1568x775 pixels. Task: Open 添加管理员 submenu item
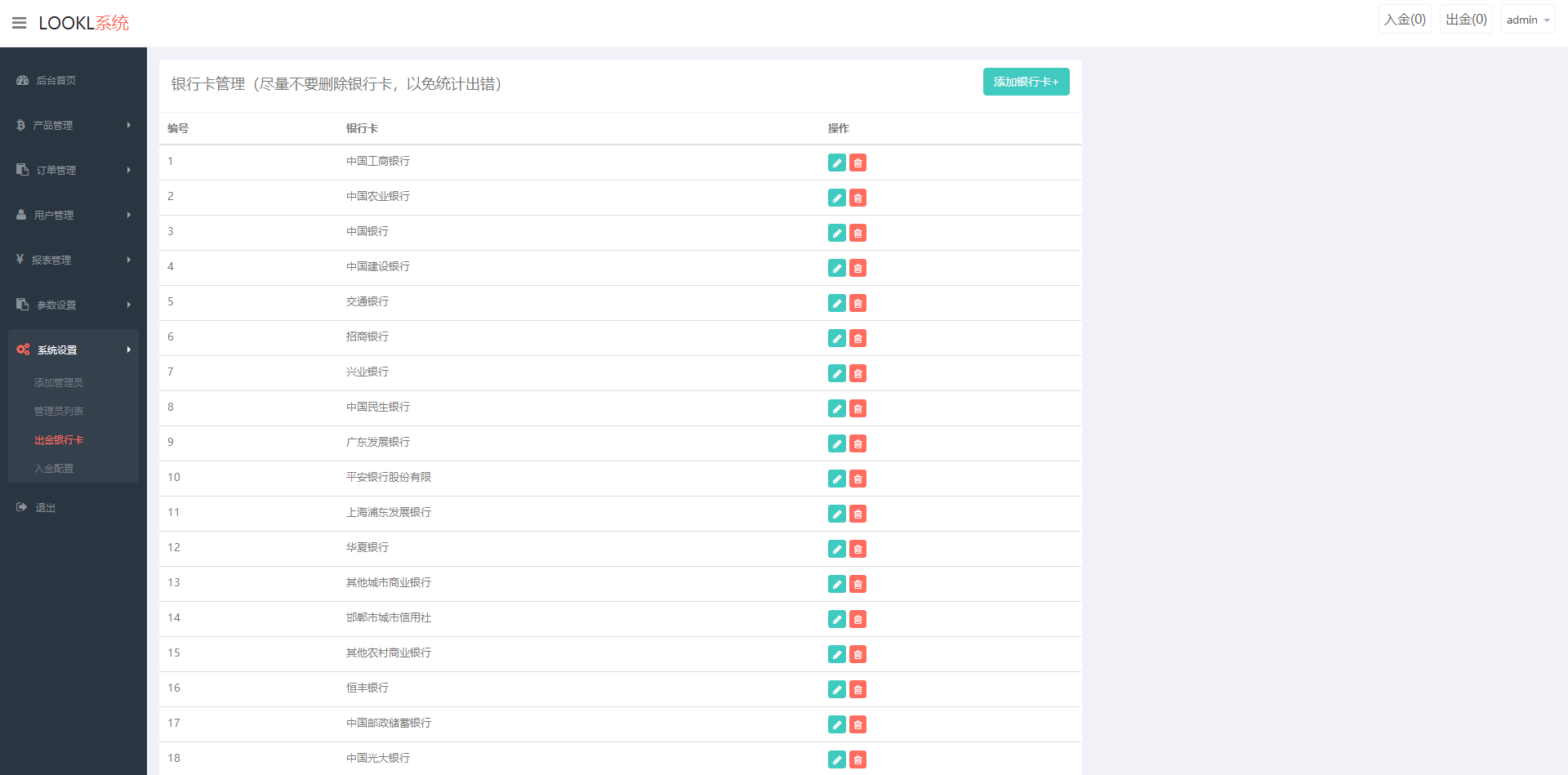(59, 382)
